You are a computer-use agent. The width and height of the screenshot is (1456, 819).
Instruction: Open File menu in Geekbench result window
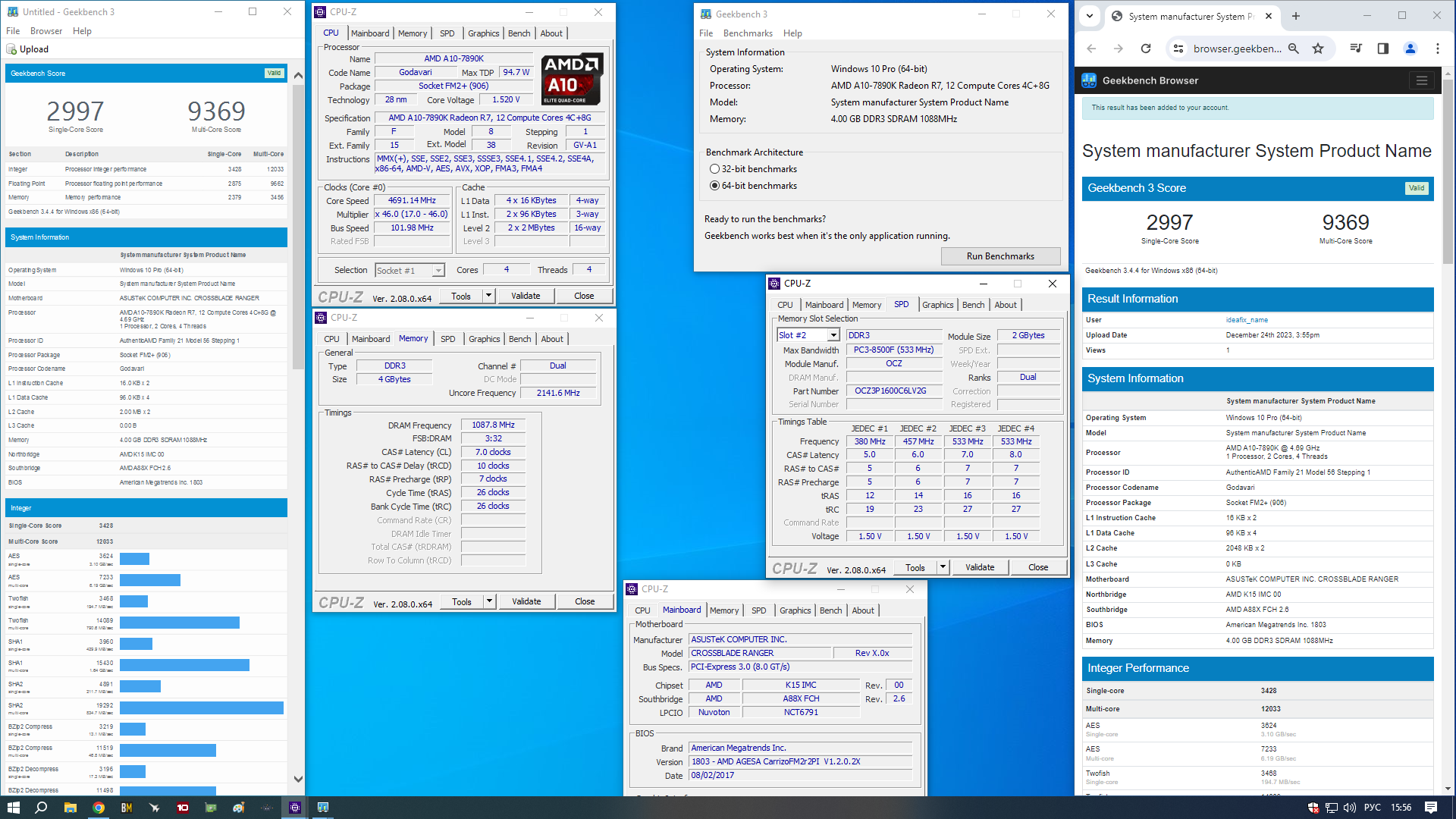[13, 31]
